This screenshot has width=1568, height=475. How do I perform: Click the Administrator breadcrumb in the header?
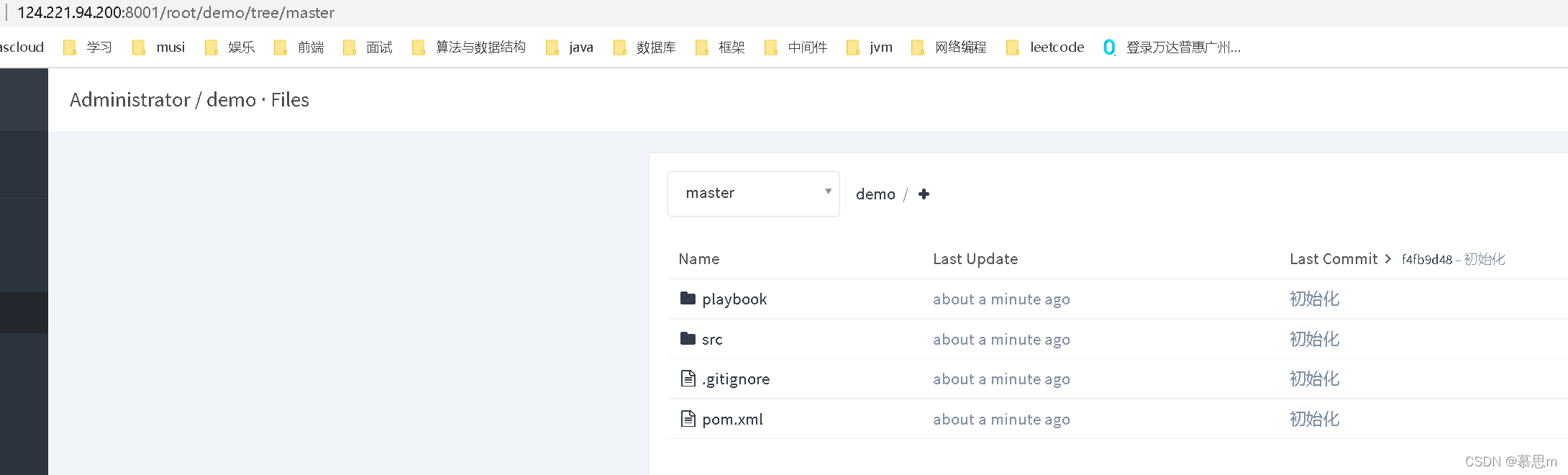click(x=130, y=100)
